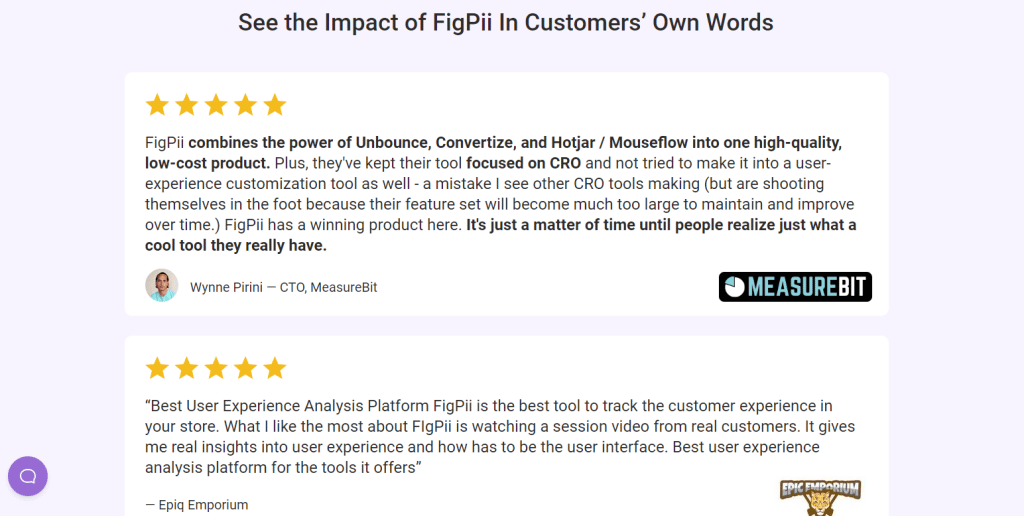The height and width of the screenshot is (516, 1024).
Task: Click the middle star in Epiq Emporium's review
Action: pos(216,368)
